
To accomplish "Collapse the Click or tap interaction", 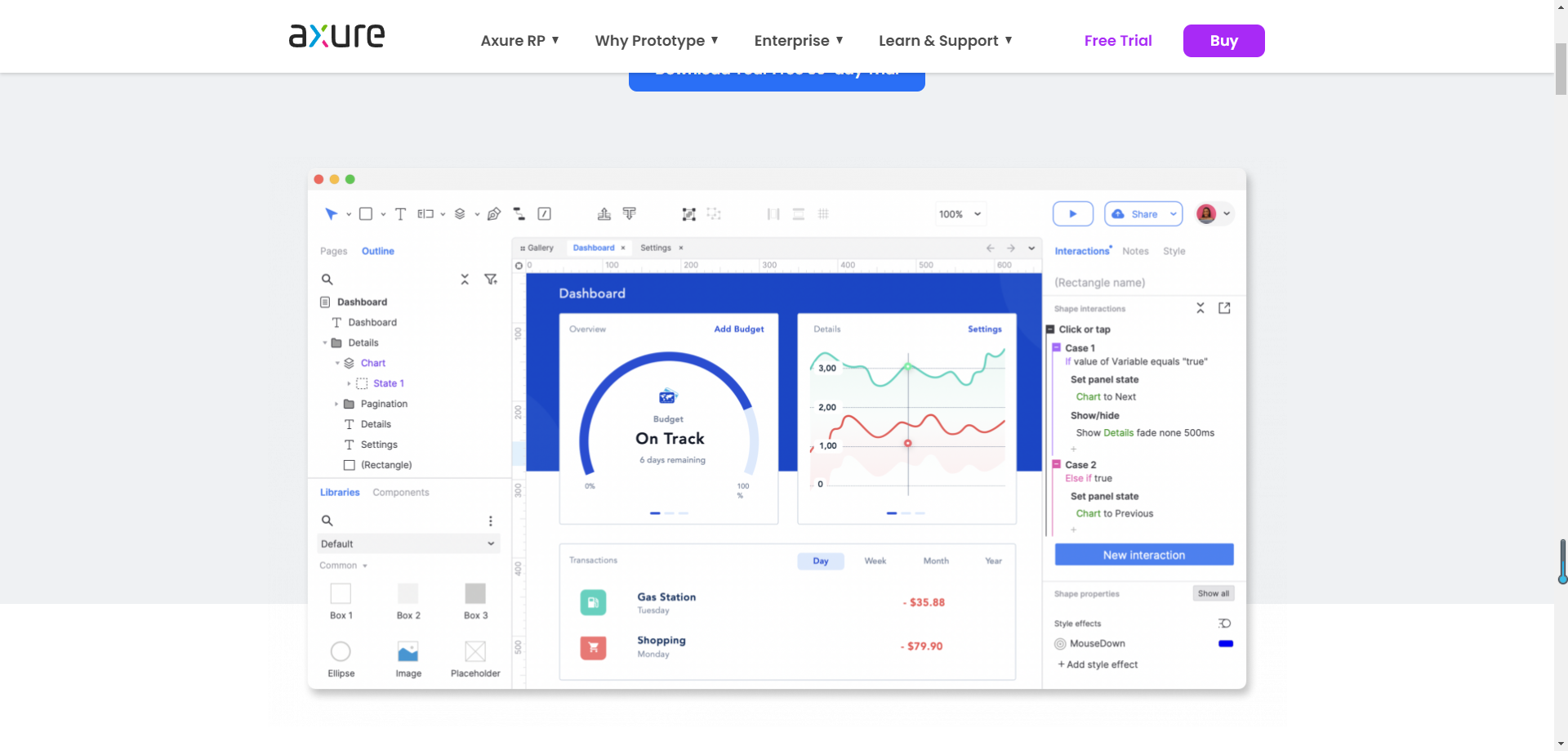I will [x=1050, y=329].
